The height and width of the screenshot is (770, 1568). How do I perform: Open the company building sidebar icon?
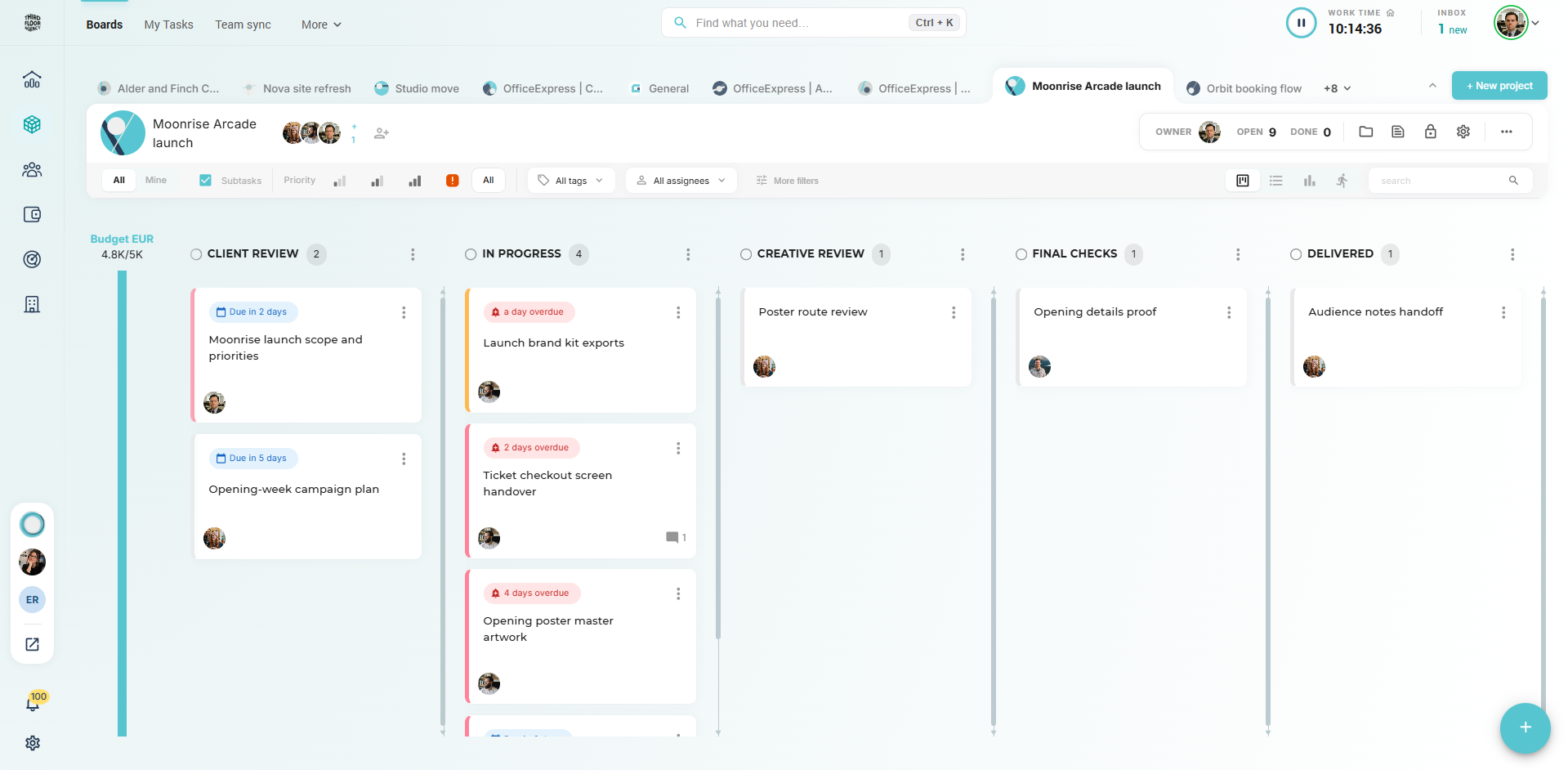pos(32,305)
